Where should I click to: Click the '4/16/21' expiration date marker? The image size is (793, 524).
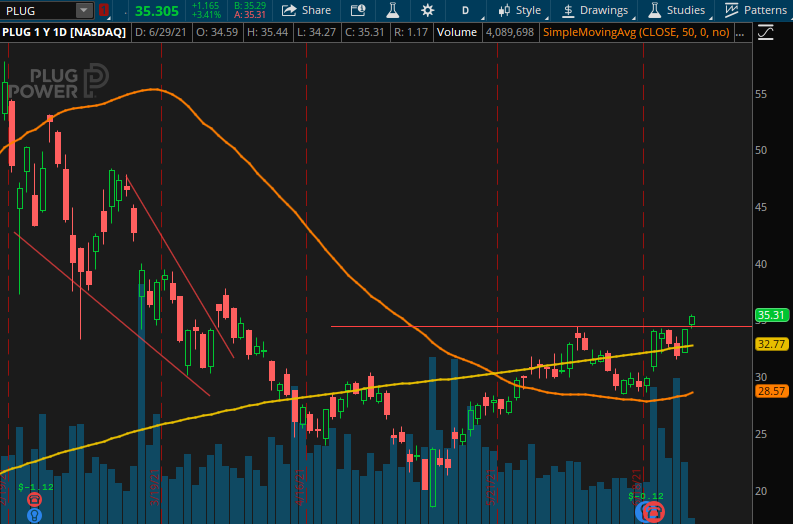(300, 487)
